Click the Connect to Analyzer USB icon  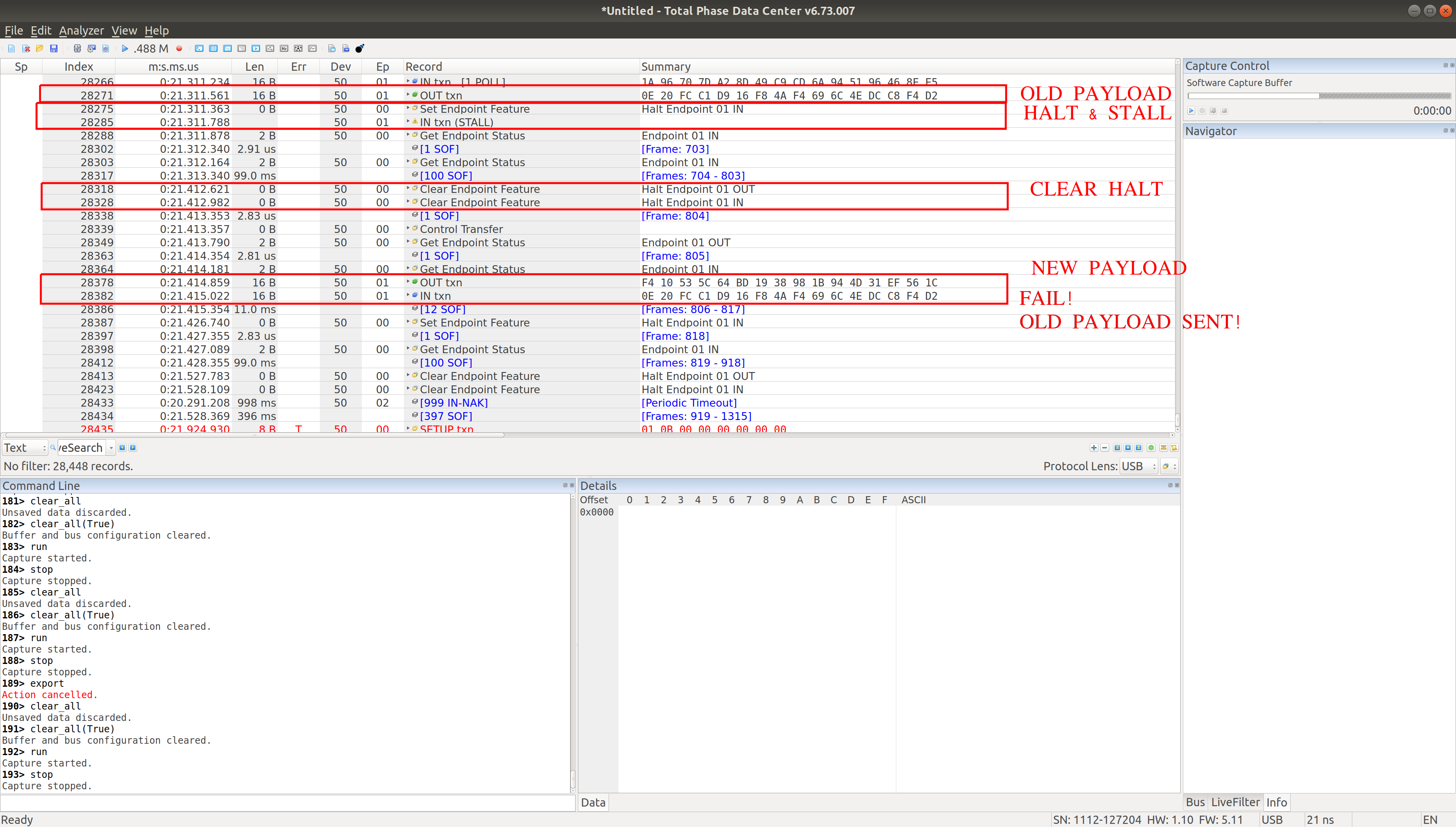coord(77,48)
